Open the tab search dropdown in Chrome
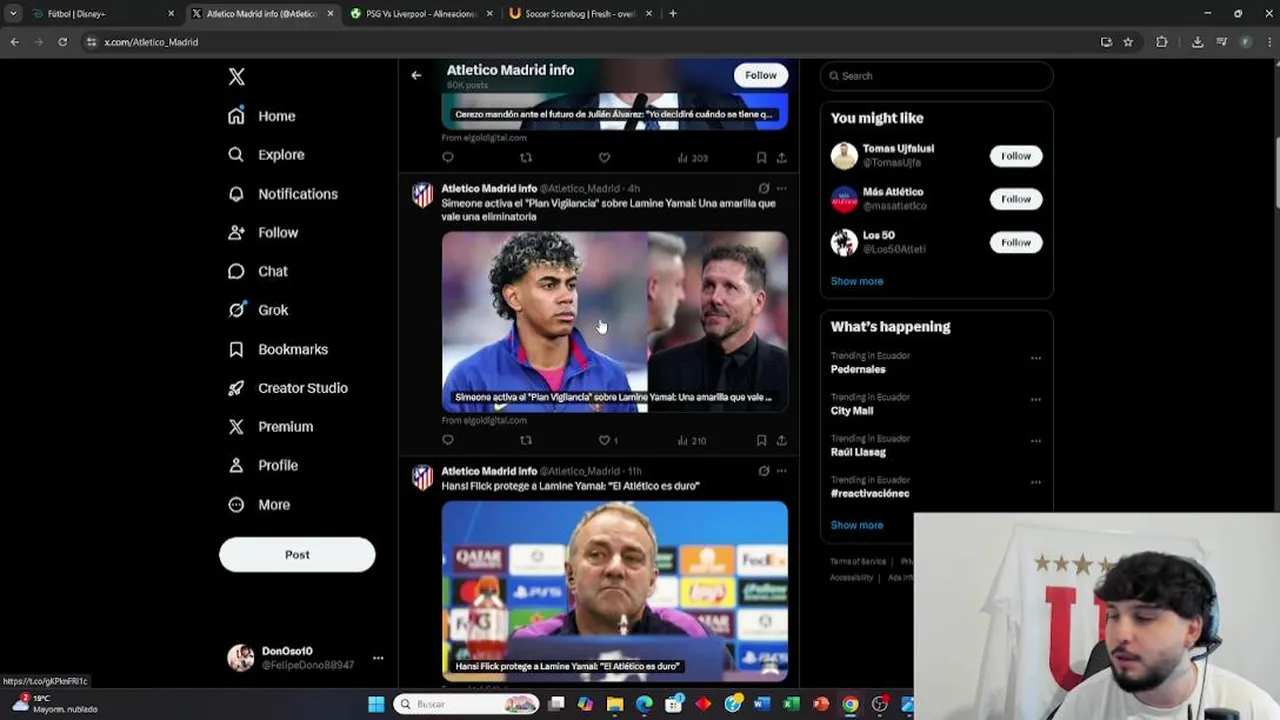Image resolution: width=1280 pixels, height=720 pixels. click(13, 14)
